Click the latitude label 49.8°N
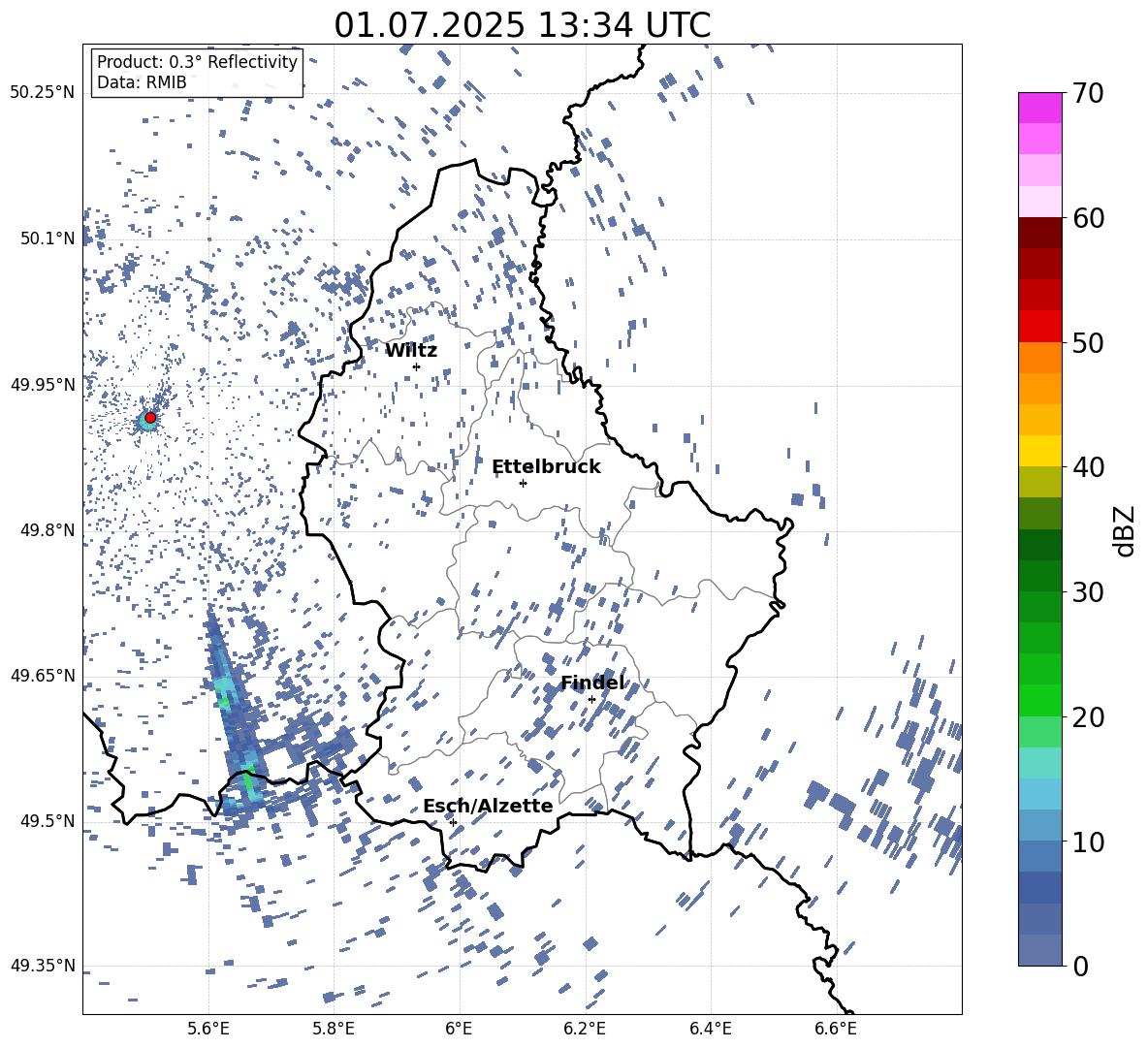Image resolution: width=1148 pixels, height=1048 pixels. pos(47,529)
